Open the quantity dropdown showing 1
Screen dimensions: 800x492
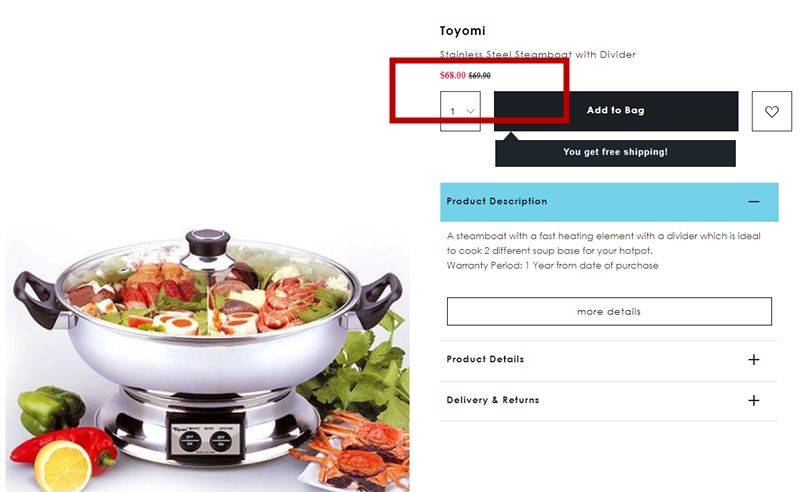click(460, 111)
